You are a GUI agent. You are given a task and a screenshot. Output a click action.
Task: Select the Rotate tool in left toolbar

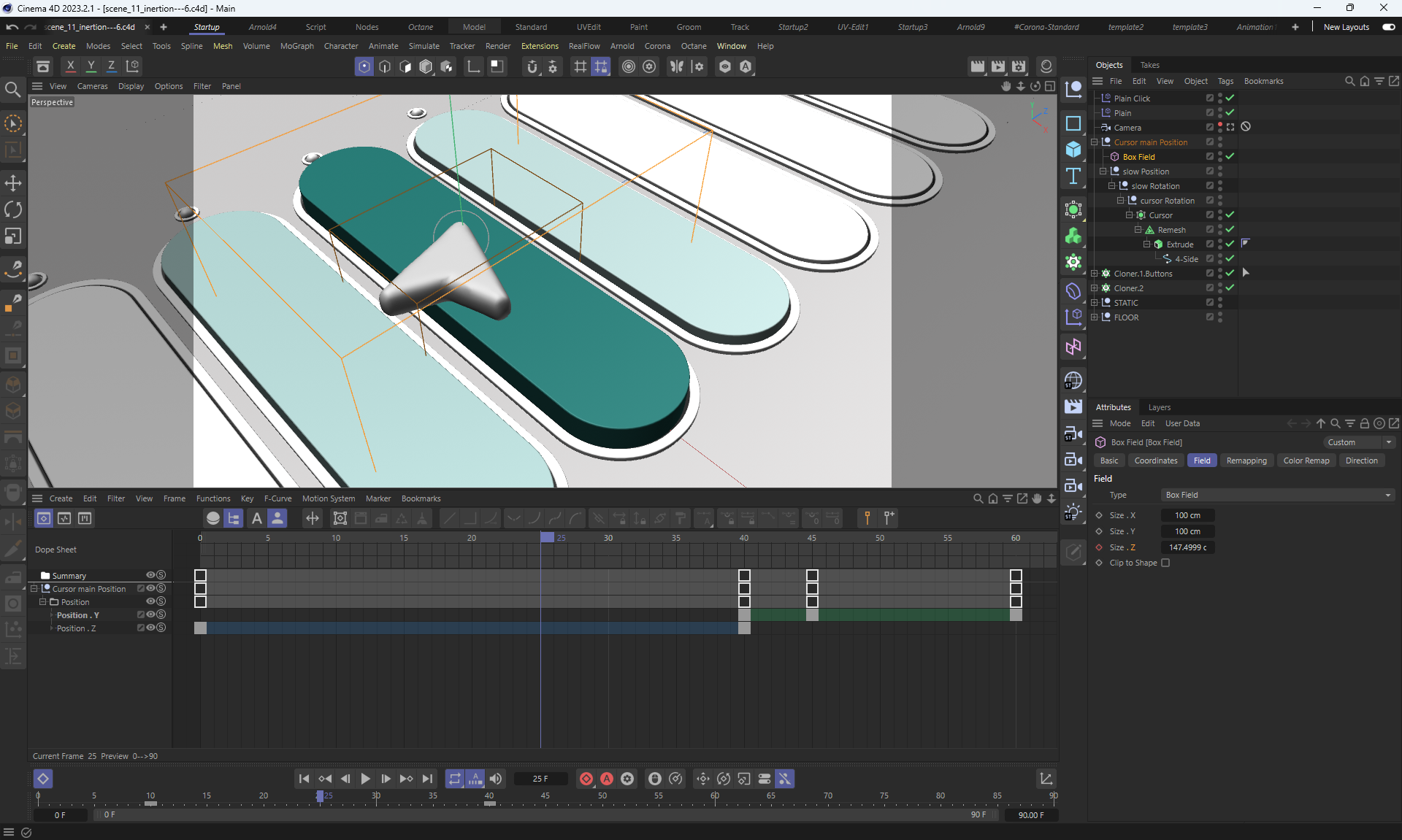pos(13,210)
